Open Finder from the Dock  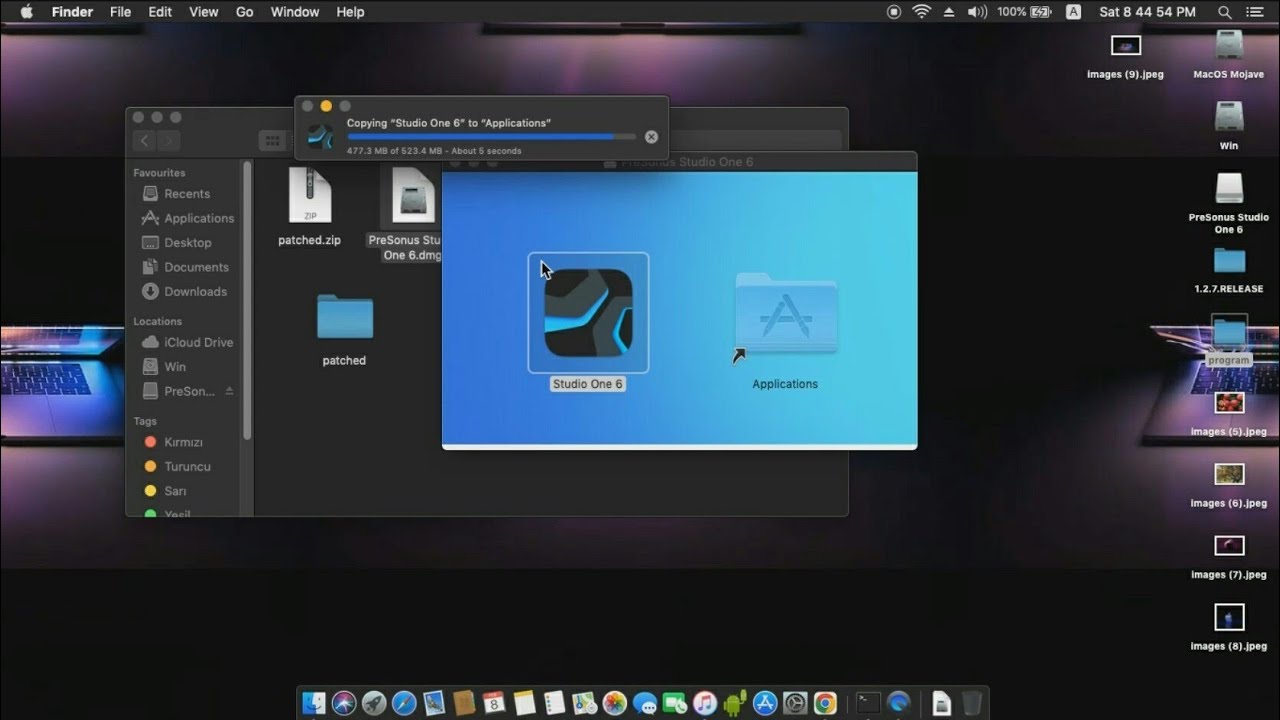314,703
